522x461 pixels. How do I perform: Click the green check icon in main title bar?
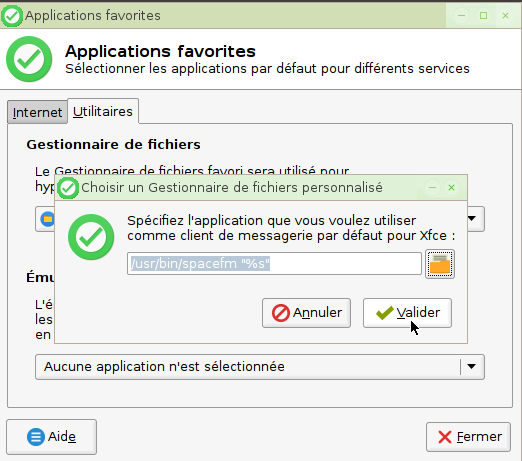[12, 16]
